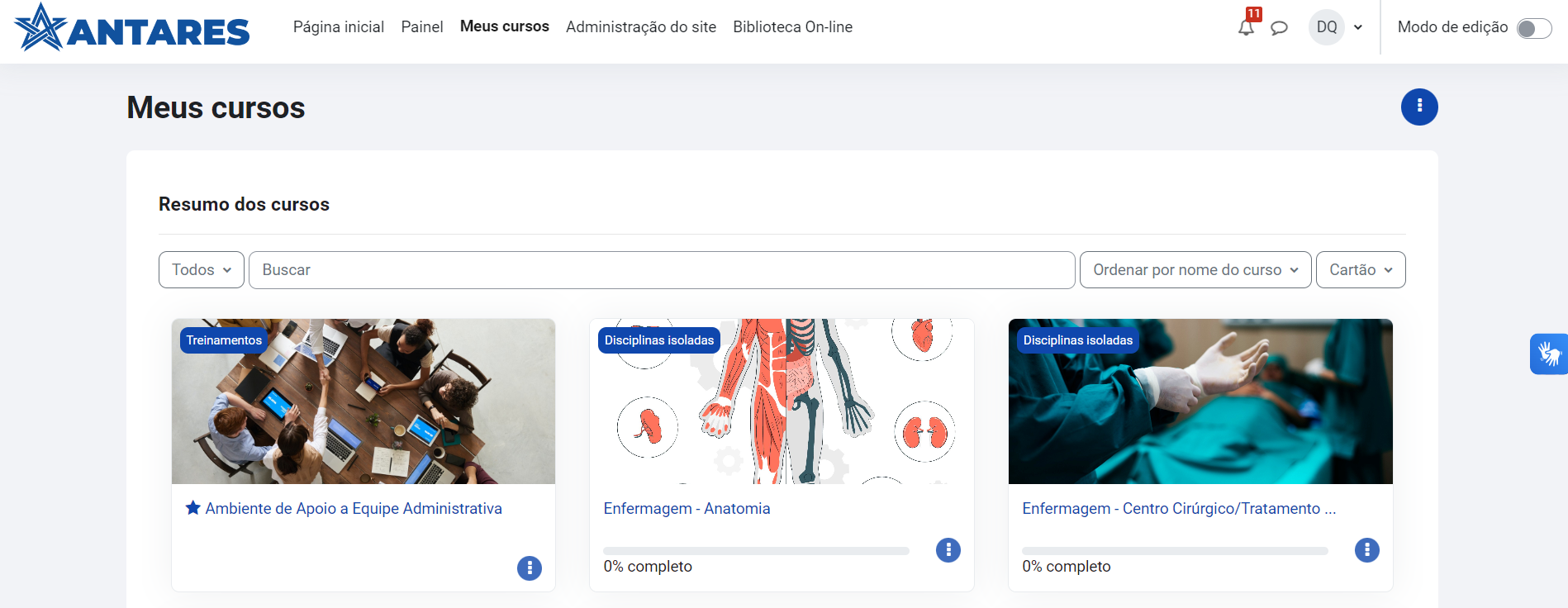Open actions menu for Enfermagem - Anatomia card
The height and width of the screenshot is (608, 1568).
pyautogui.click(x=948, y=549)
